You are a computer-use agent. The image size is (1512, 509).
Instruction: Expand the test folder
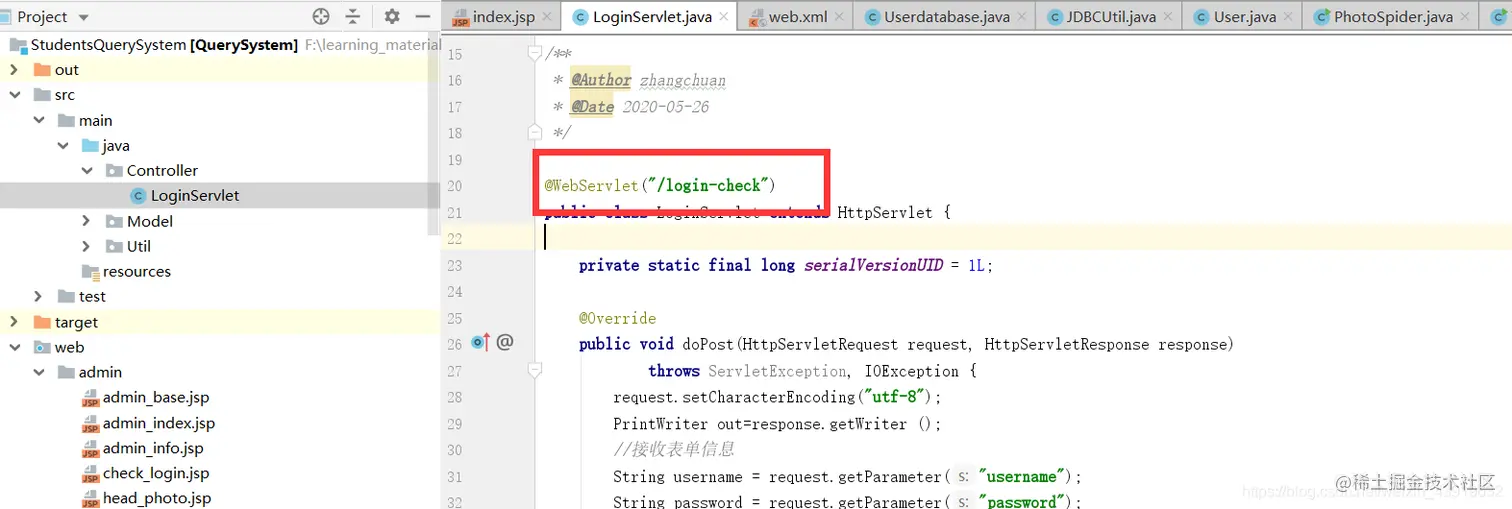[x=38, y=296]
